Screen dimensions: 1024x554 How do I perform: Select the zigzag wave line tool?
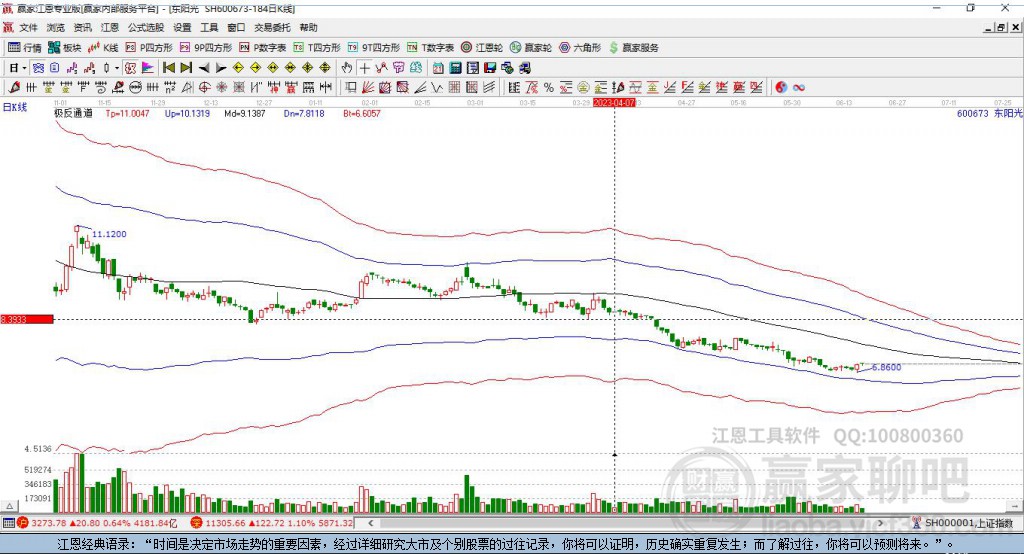pos(437,88)
